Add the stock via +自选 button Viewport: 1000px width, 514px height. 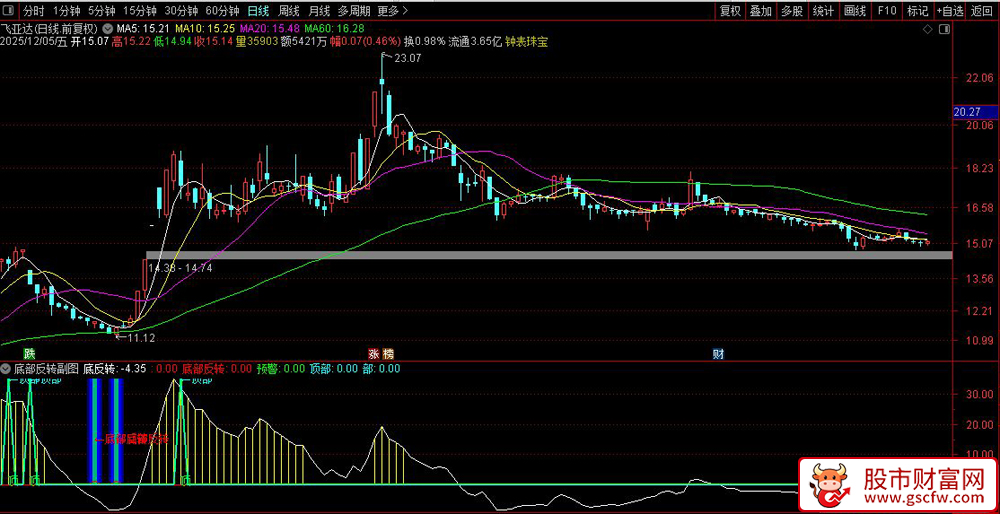point(950,11)
